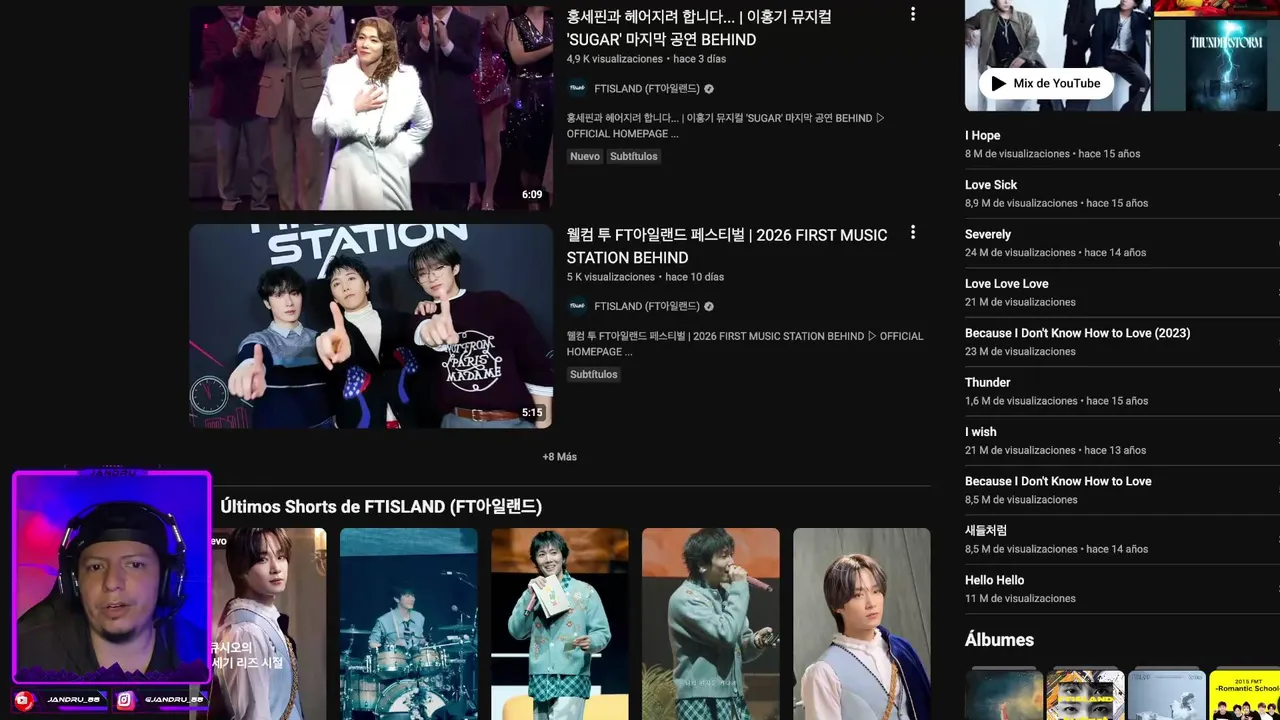The width and height of the screenshot is (1280, 720).
Task: Open the SUGAR BEHIND video thumbnail
Action: [x=371, y=108]
